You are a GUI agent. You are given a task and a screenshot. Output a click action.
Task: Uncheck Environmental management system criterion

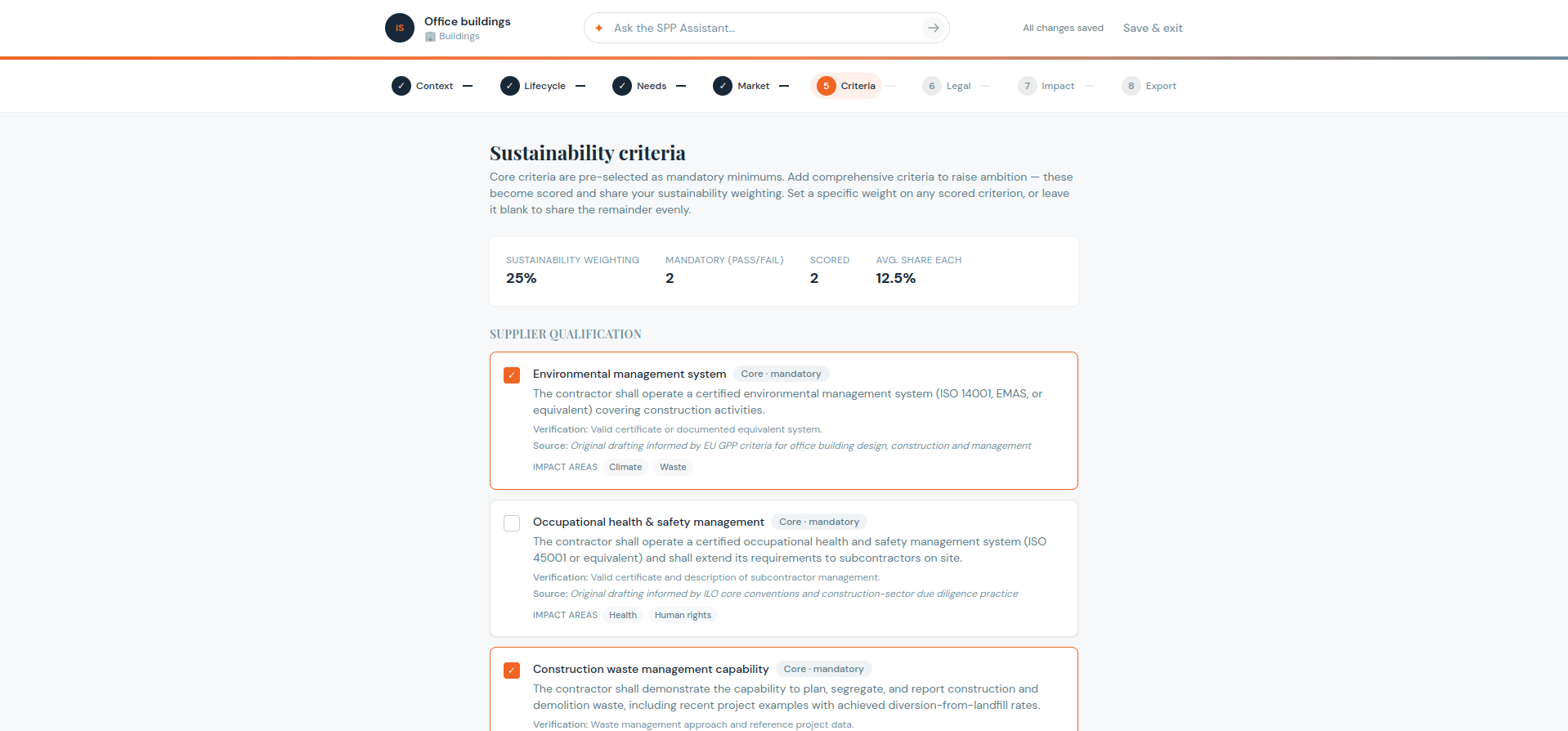[512, 375]
